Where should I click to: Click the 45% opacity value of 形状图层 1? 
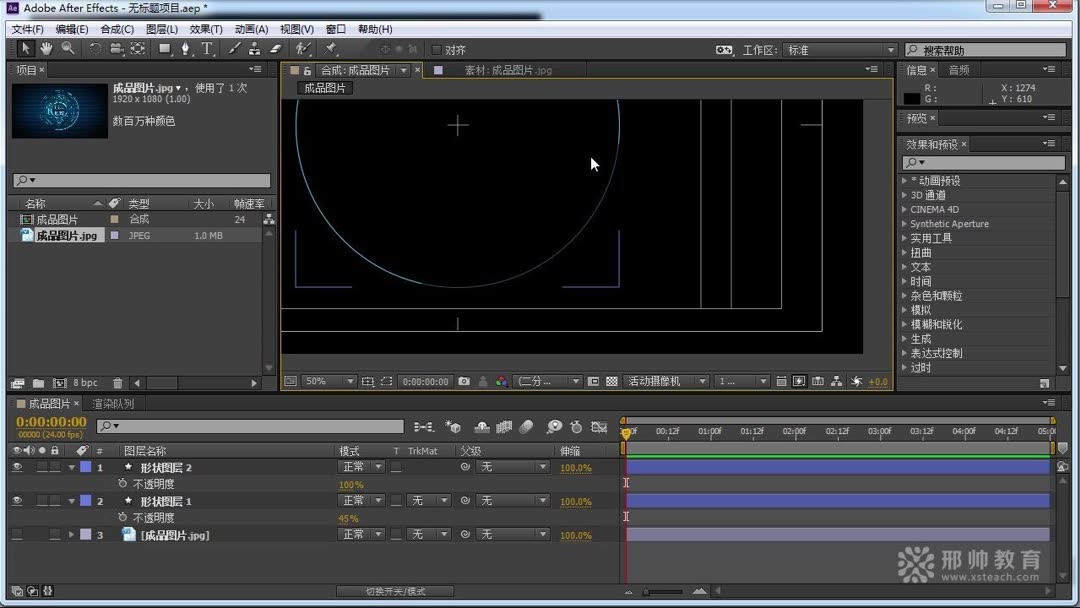coord(348,518)
